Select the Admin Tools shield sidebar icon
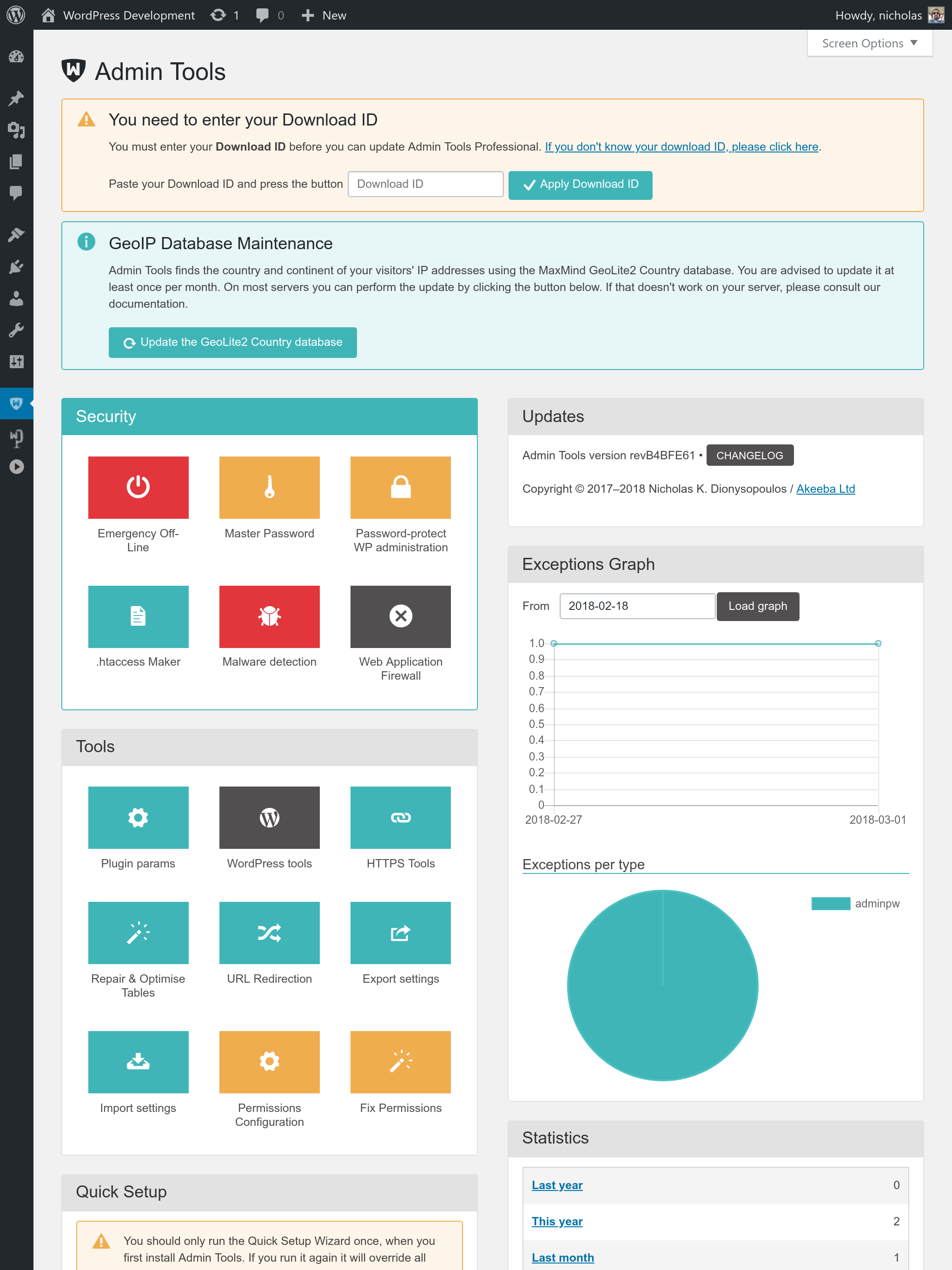This screenshot has height=1270, width=952. tap(16, 403)
